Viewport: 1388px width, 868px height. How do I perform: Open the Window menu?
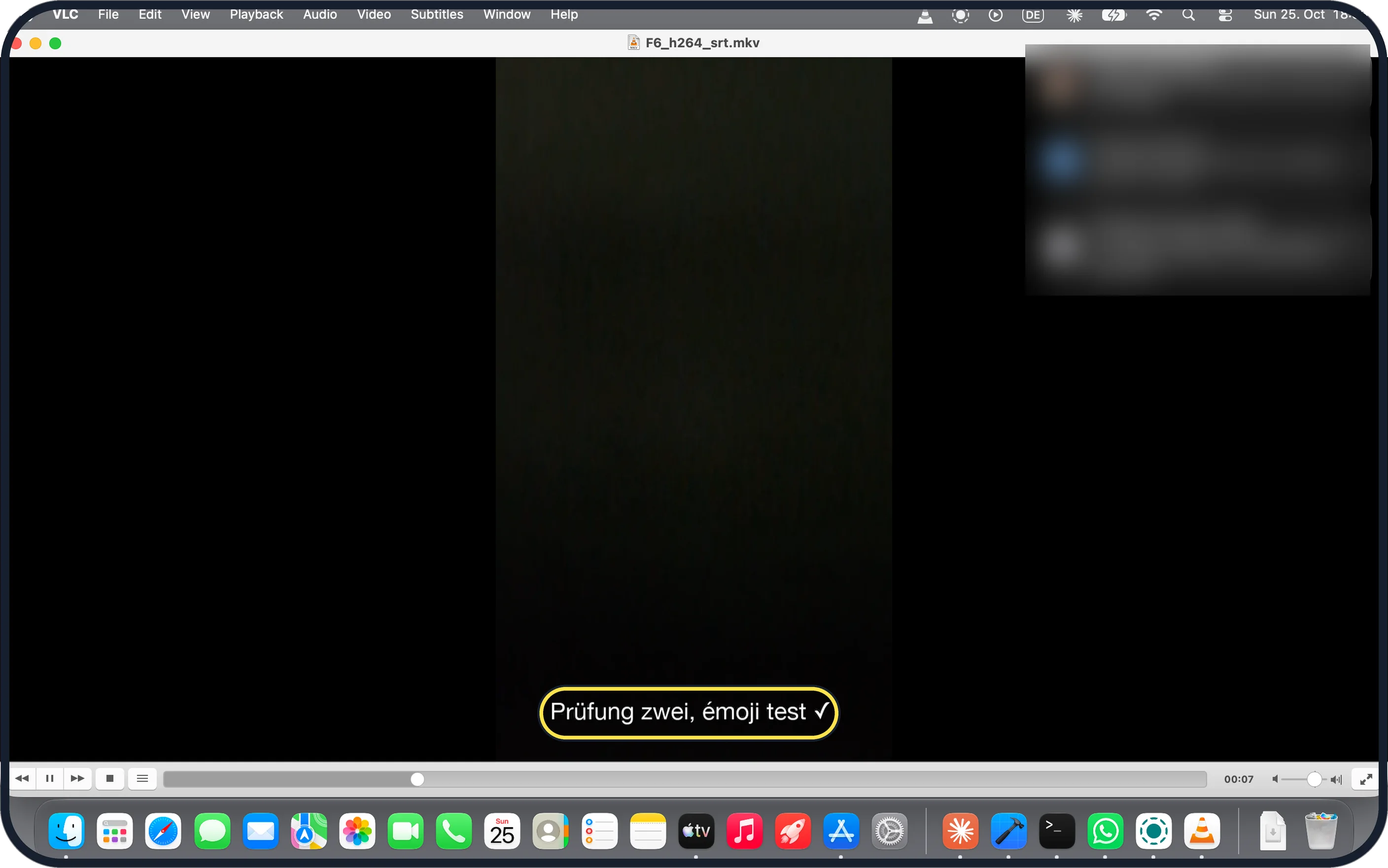click(507, 14)
